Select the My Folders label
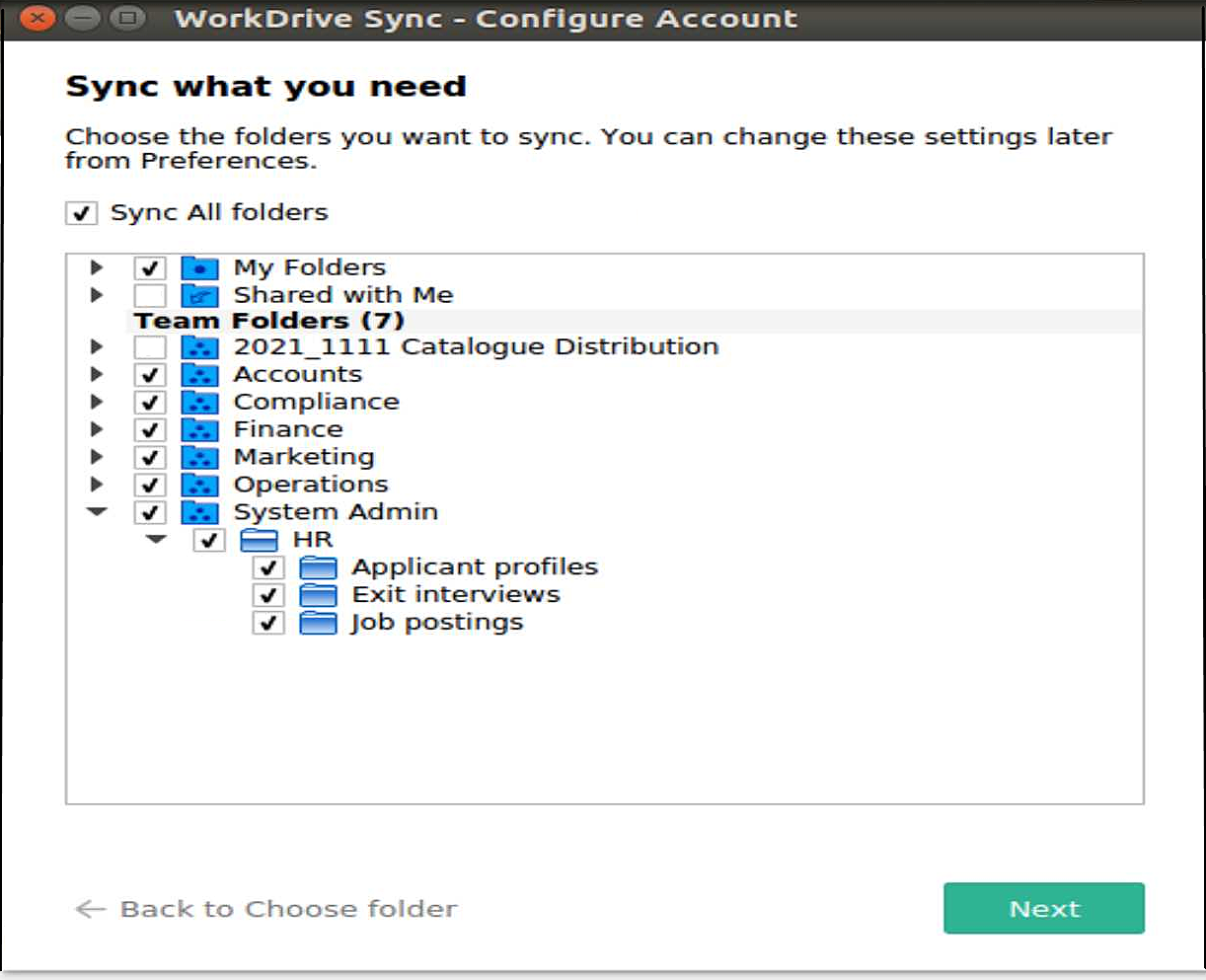Viewport: 1206px width, 980px height. (310, 267)
